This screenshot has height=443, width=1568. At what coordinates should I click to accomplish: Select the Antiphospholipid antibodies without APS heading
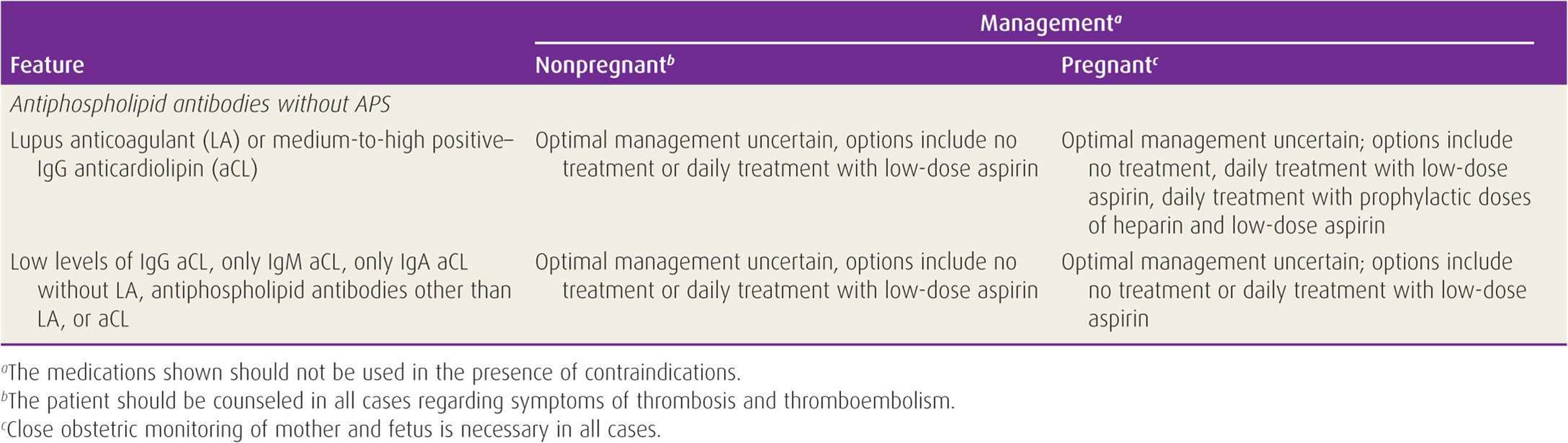point(200,104)
